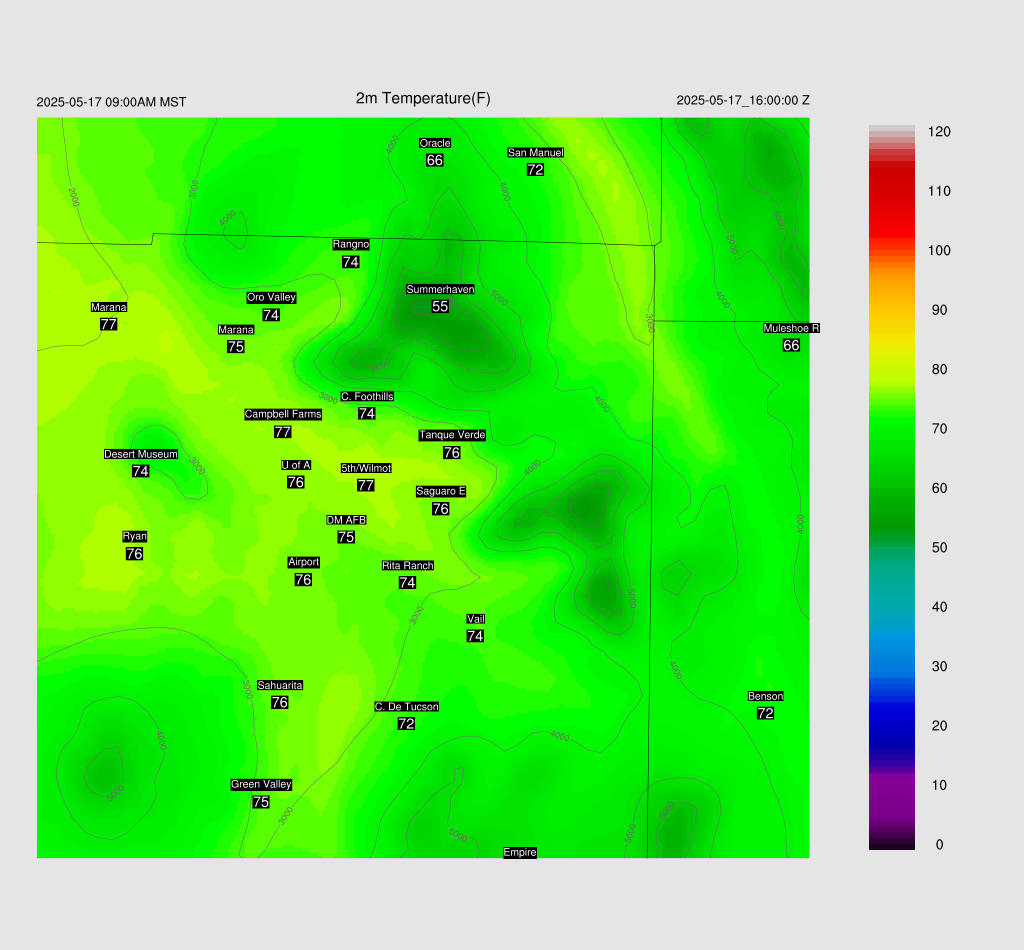Click the blue 20 region of colorbar
Viewport: 1024px width, 950px height.
point(891,725)
